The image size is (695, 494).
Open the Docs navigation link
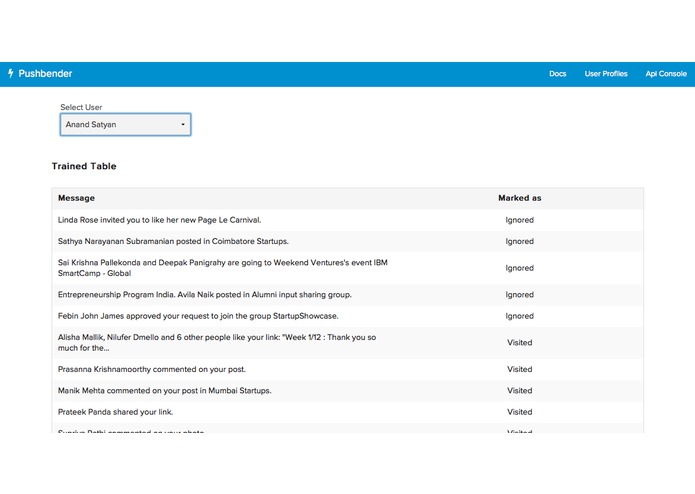click(558, 74)
